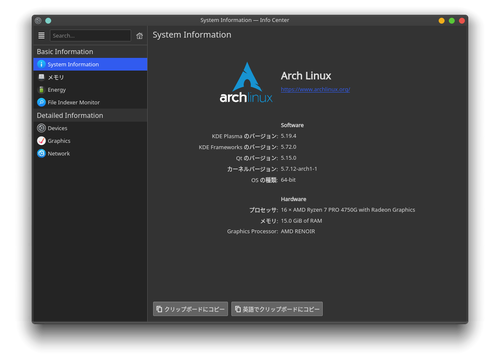The height and width of the screenshot is (360, 500).
Task: Click the 15.0 GiB of RAM value
Action: tap(301, 221)
